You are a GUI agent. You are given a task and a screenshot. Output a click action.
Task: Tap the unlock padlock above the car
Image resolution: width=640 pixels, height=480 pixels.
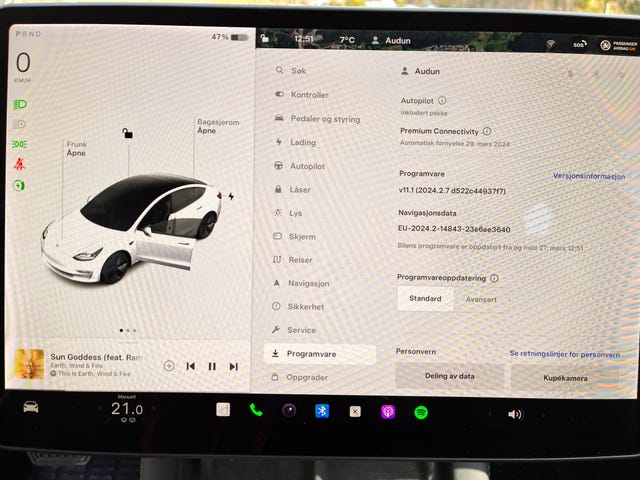tap(127, 133)
